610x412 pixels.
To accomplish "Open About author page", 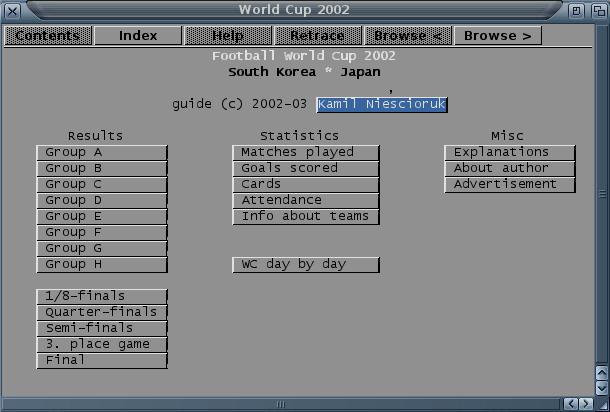I will 510,168.
